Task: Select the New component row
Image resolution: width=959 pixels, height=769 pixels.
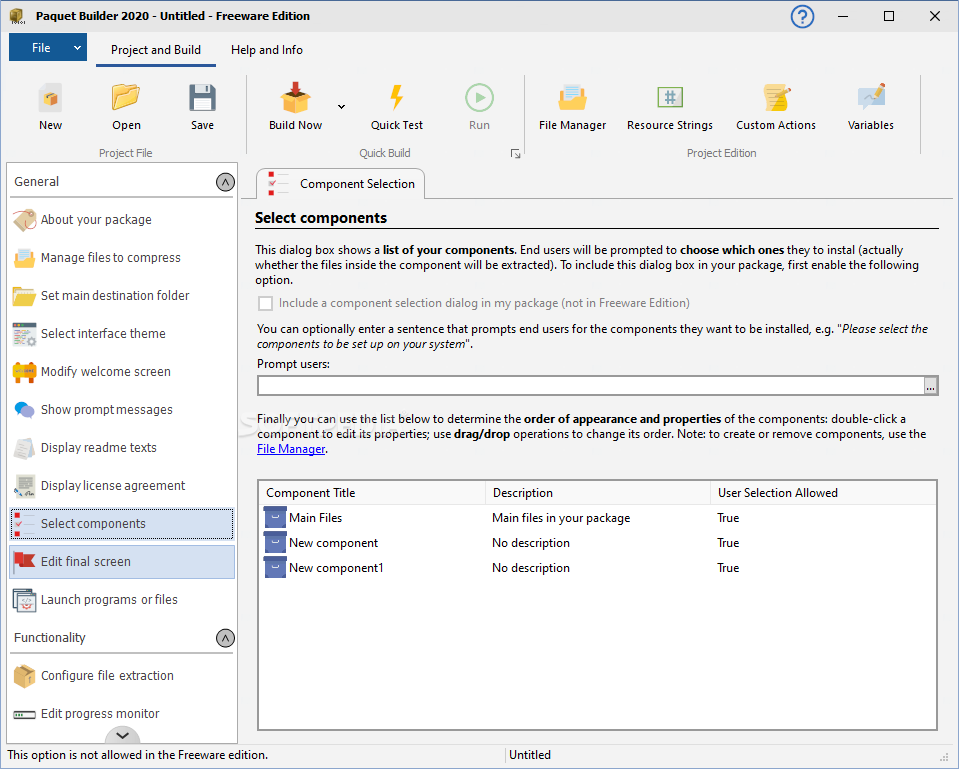Action: 597,543
